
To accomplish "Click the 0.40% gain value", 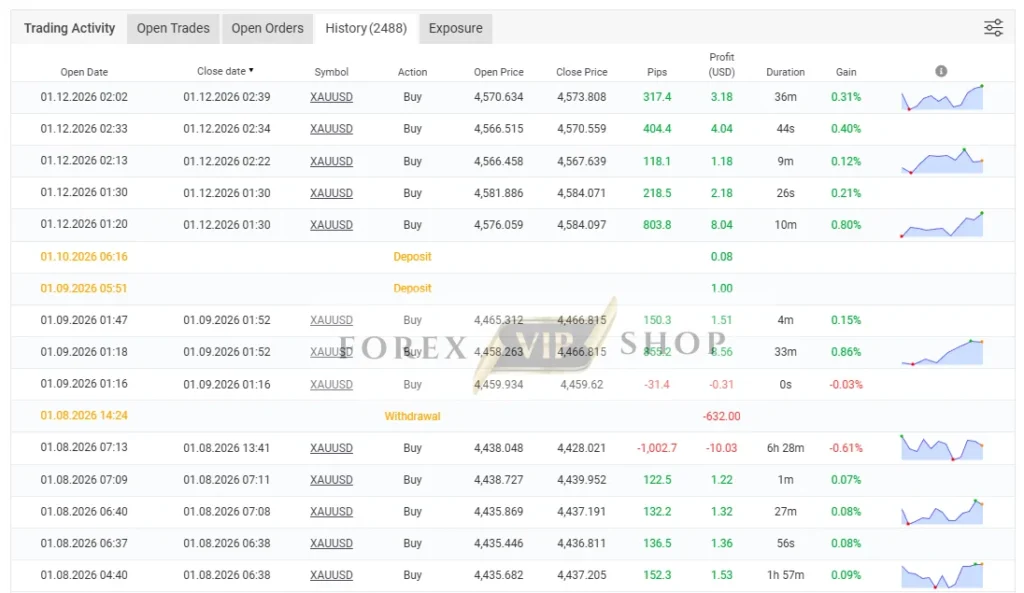I will point(846,129).
